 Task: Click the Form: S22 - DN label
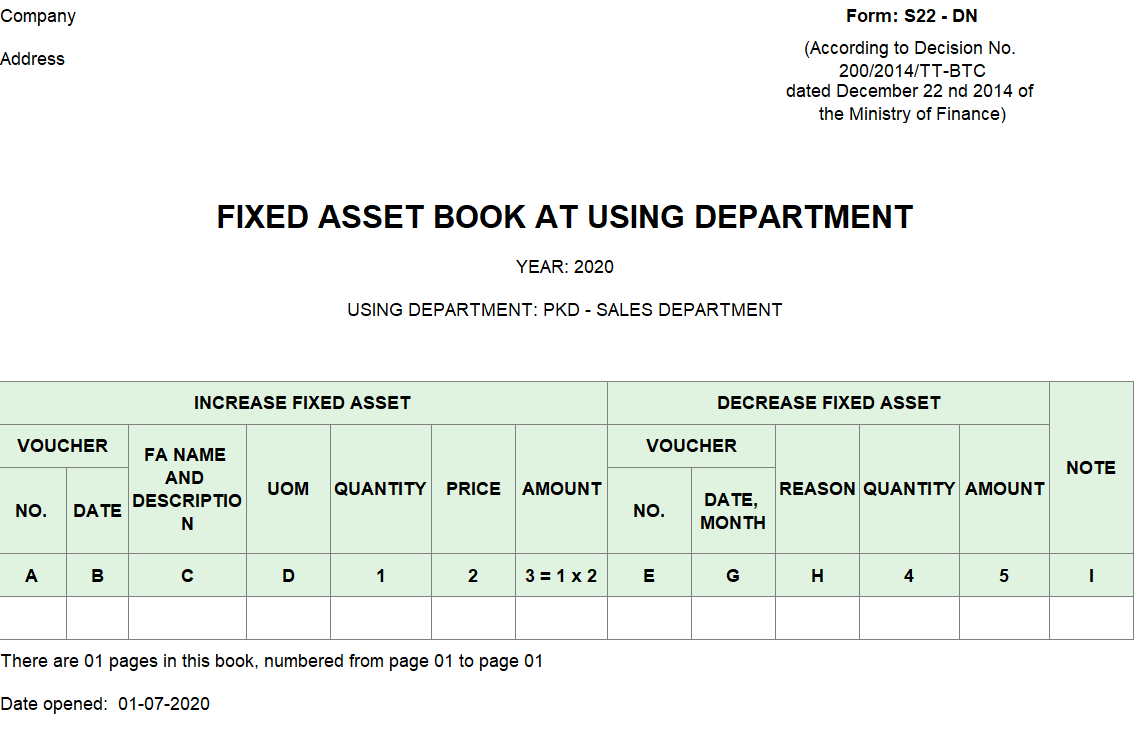pos(911,16)
